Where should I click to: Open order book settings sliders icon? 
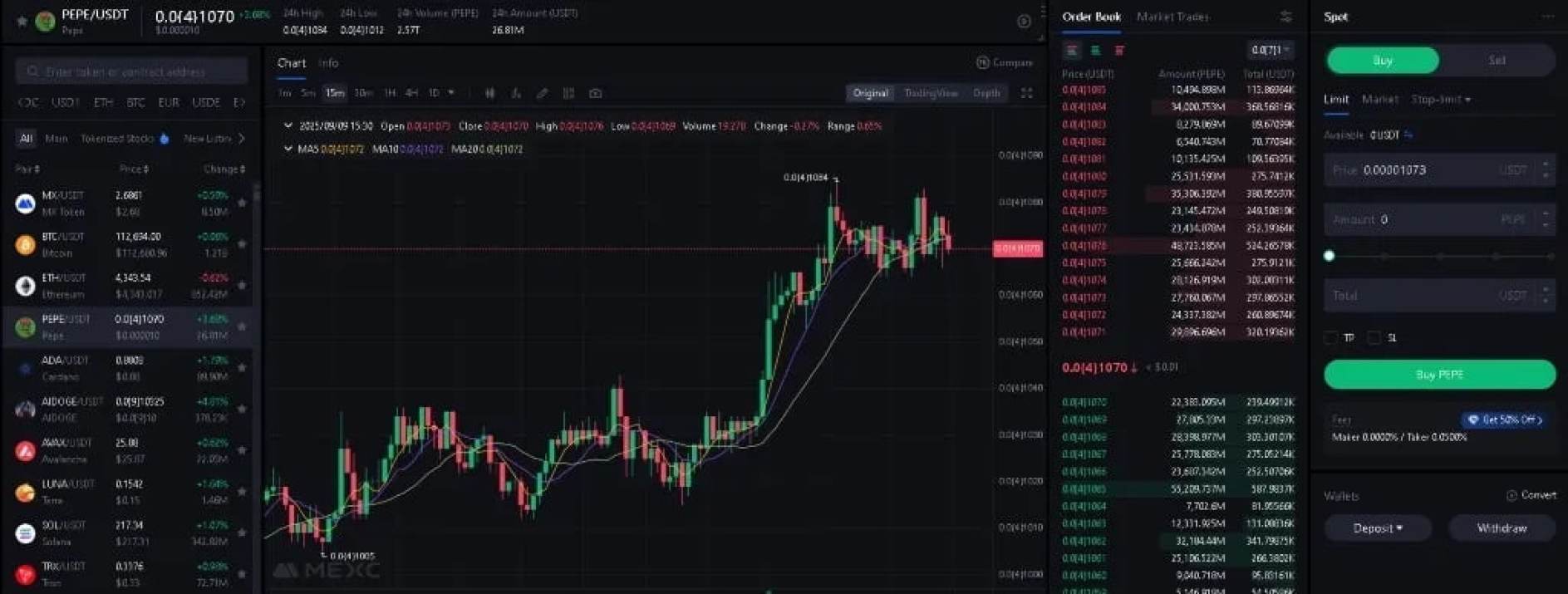pos(1285,17)
